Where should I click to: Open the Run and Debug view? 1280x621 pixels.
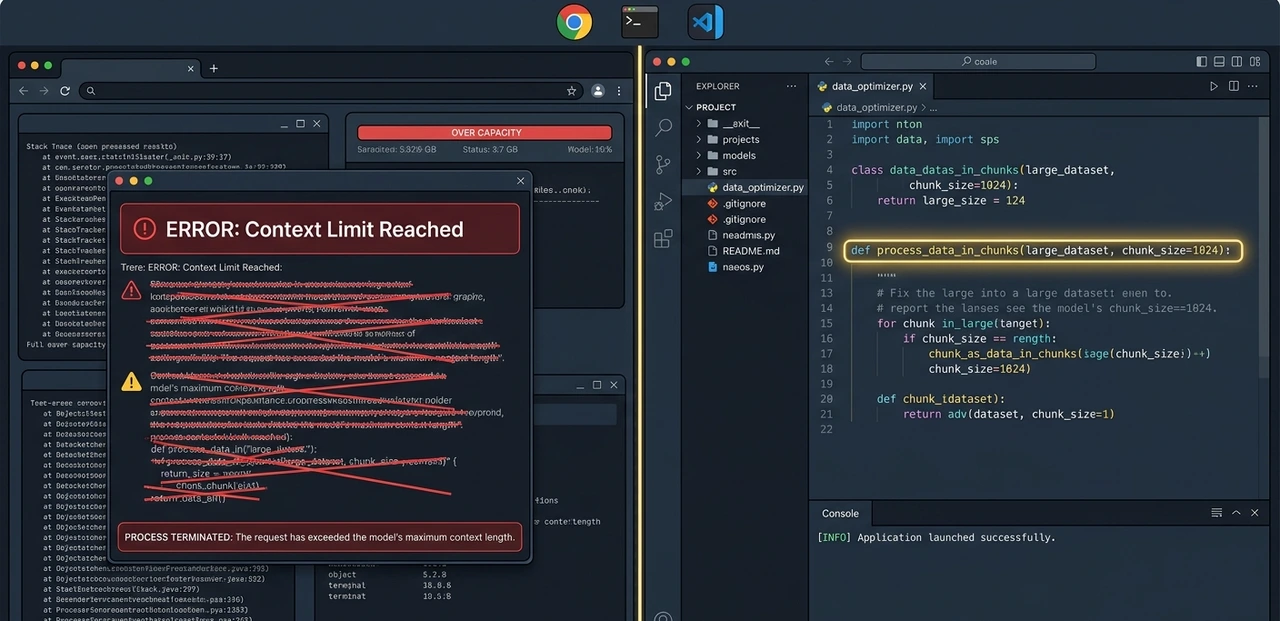(x=663, y=202)
